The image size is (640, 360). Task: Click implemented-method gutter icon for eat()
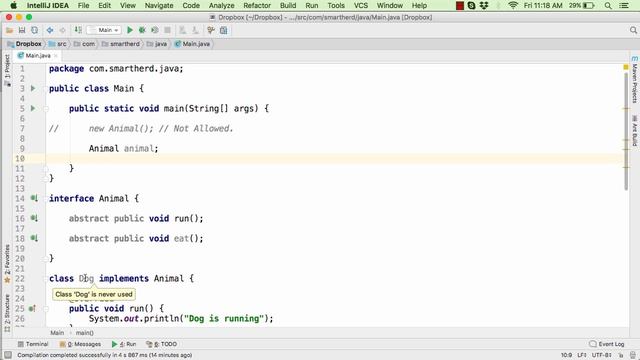point(34,238)
